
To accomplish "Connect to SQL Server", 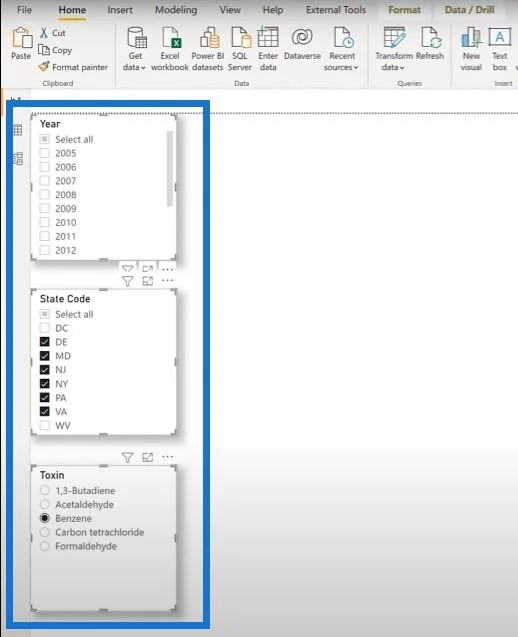I will tap(241, 38).
